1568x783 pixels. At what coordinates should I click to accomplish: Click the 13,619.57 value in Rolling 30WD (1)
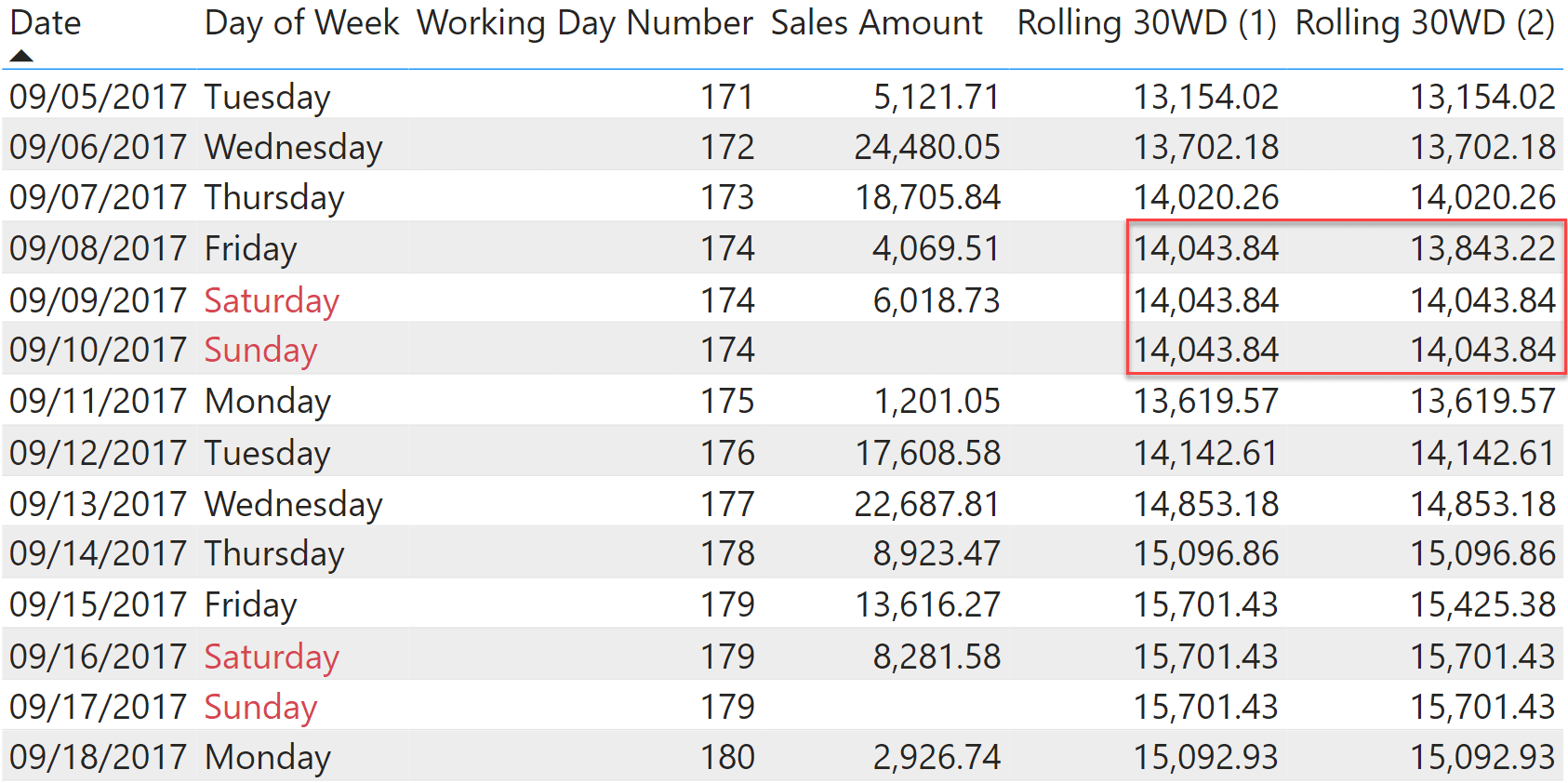pyautogui.click(x=1205, y=401)
